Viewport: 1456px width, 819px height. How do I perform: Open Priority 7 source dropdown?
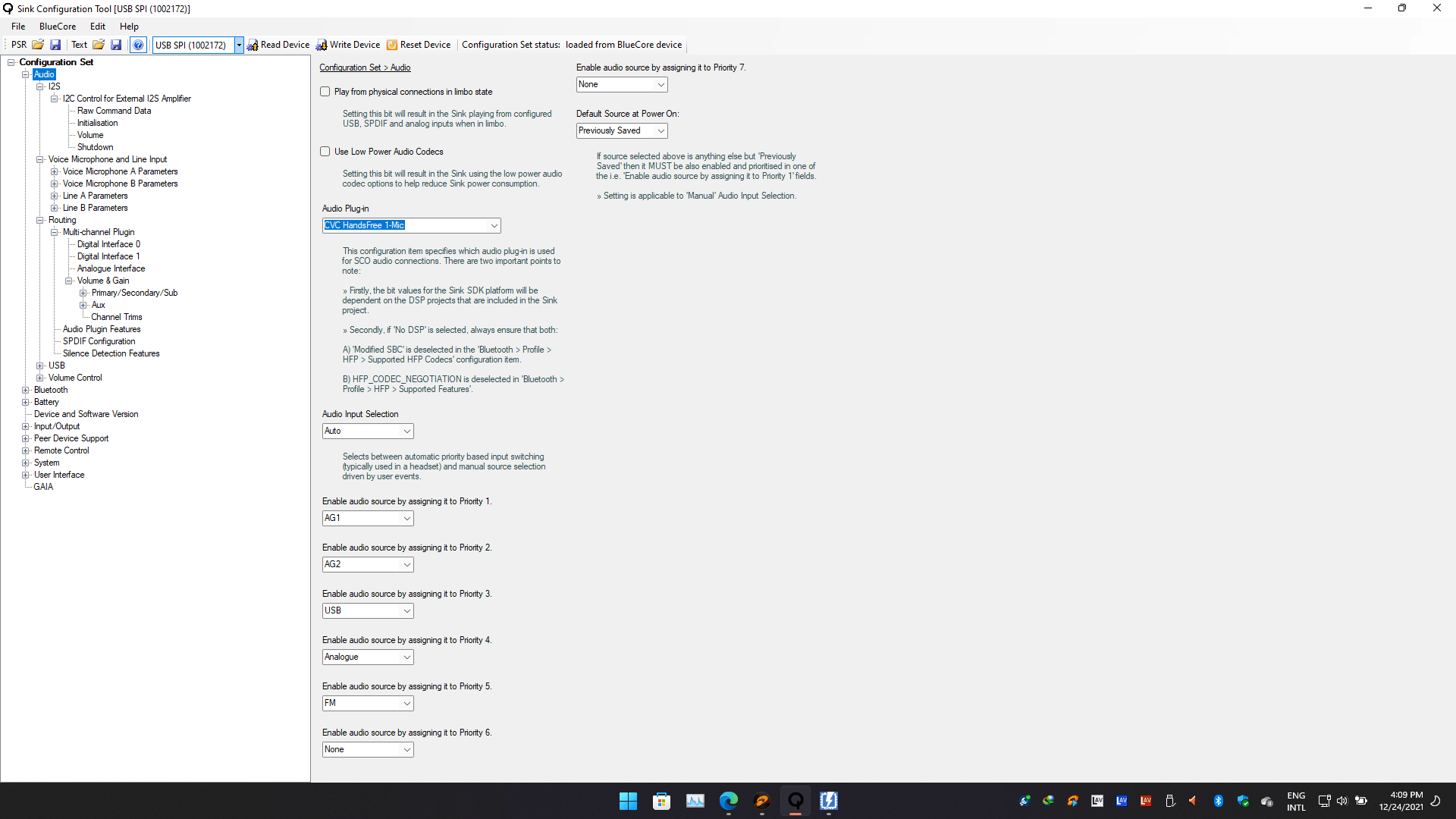tap(622, 84)
